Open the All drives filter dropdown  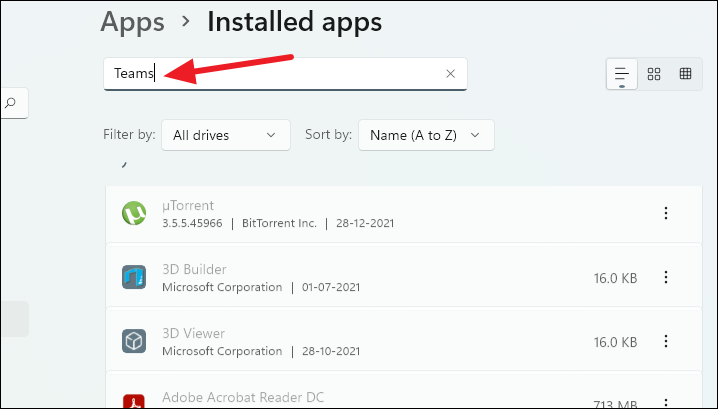(x=226, y=135)
